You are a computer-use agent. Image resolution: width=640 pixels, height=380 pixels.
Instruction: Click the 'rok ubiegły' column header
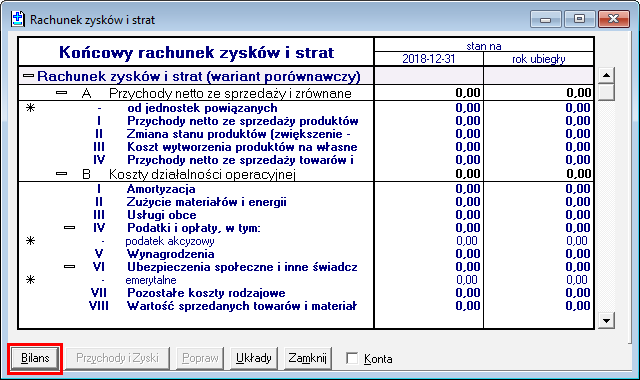click(538, 59)
